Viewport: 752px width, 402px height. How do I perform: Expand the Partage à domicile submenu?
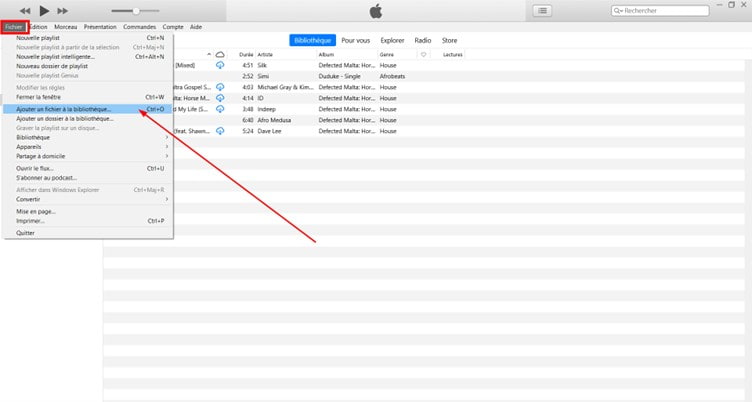click(x=88, y=156)
